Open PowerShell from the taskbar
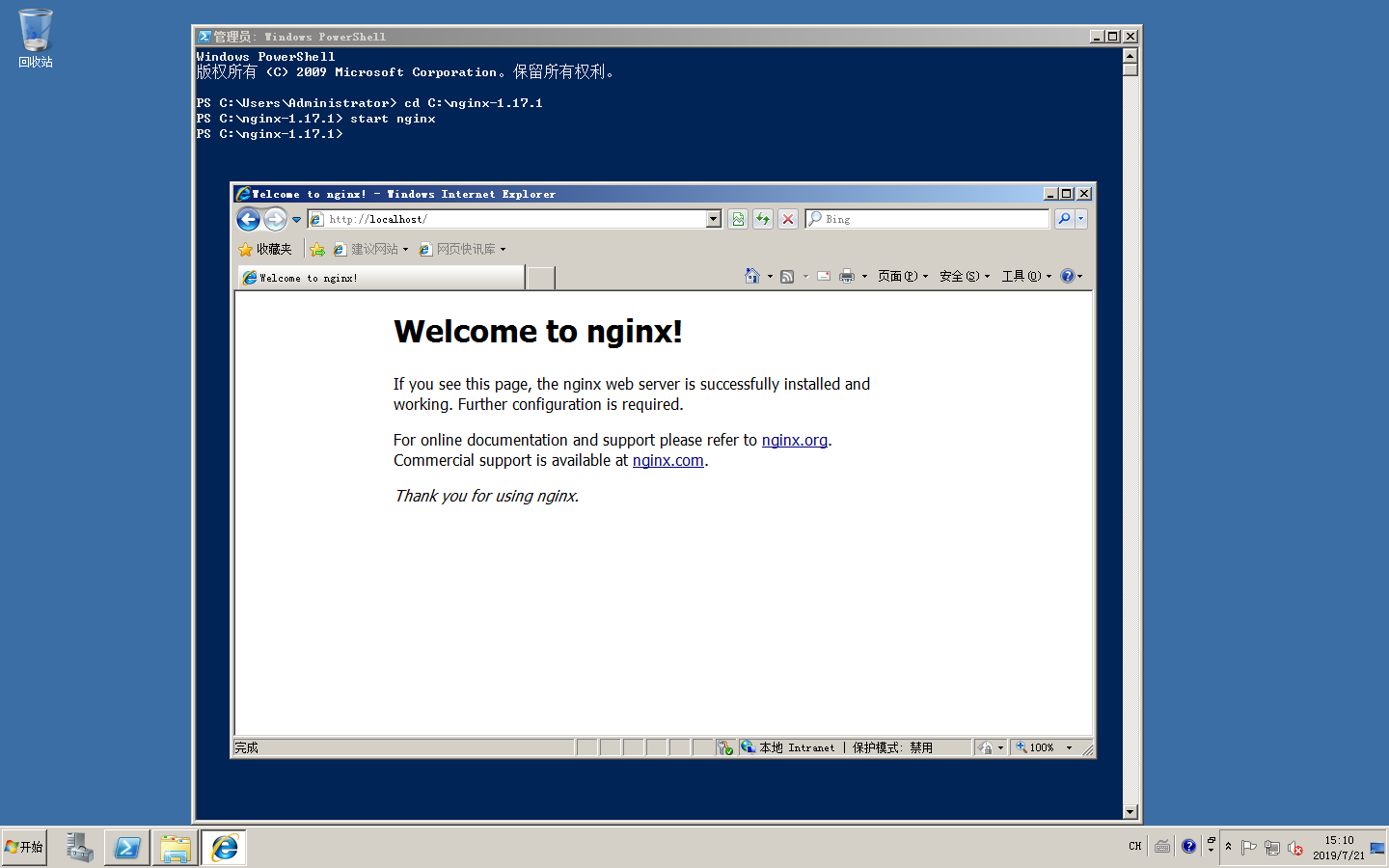 127,848
